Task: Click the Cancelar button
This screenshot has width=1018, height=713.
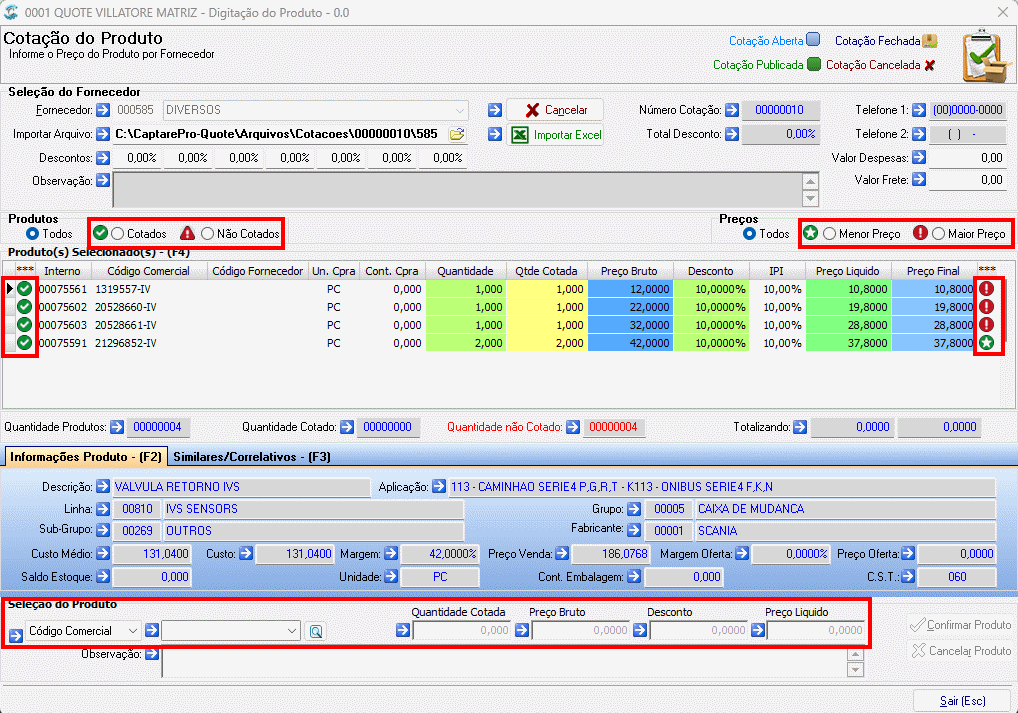Action: pos(555,110)
